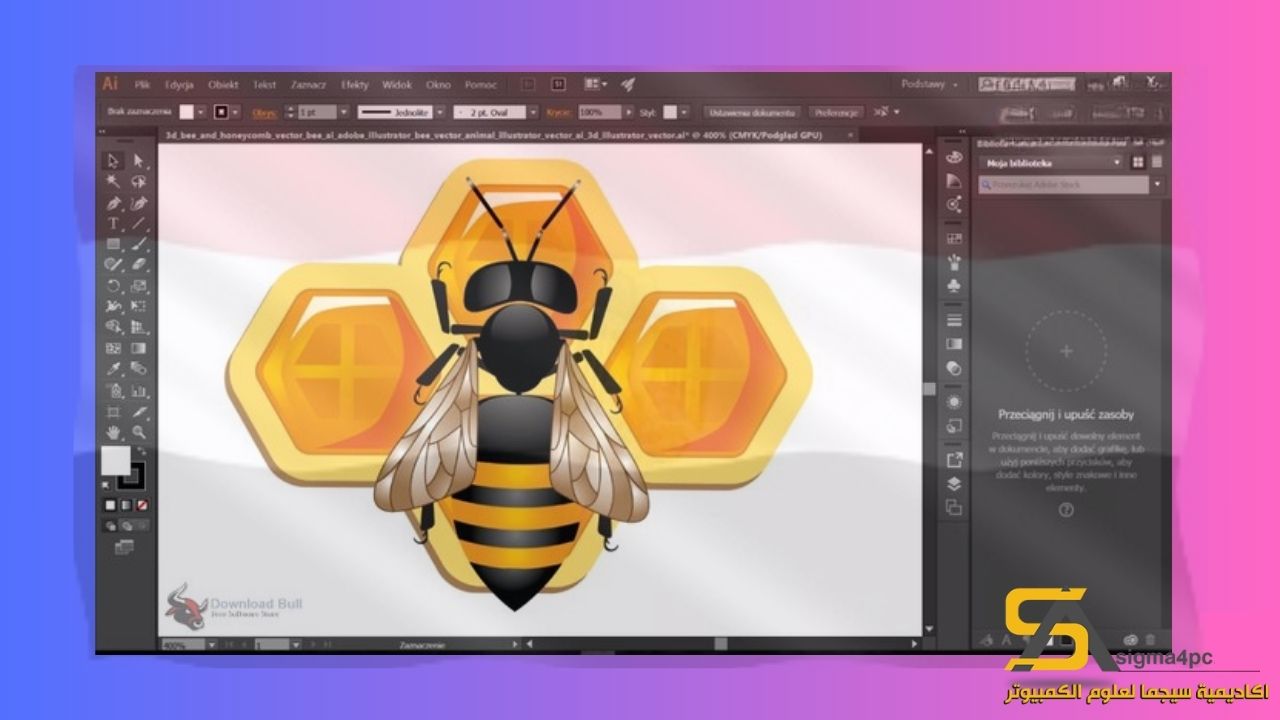Open the fill color dropdown in control bar
The width and height of the screenshot is (1280, 720).
(x=201, y=112)
